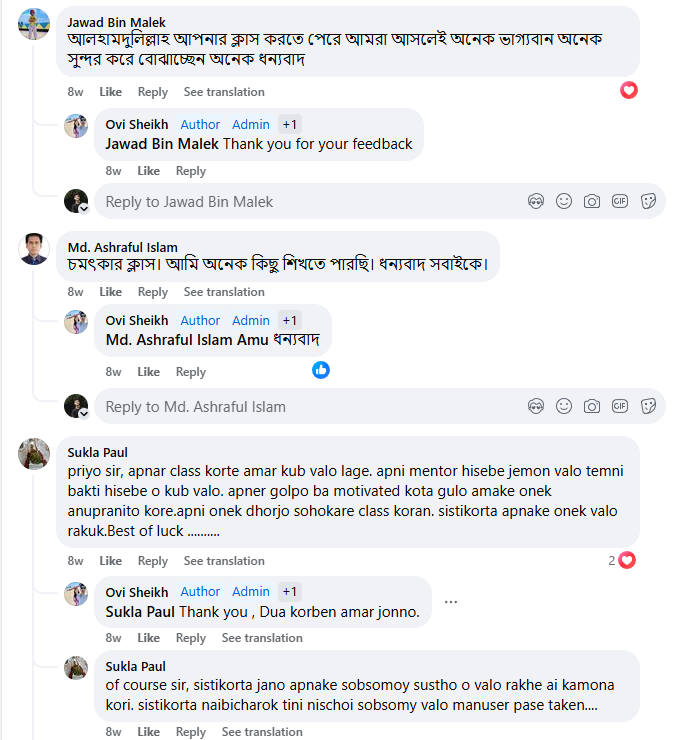Open emoji picker in Jawad Bin Malek reply
682x740 pixels.
point(564,201)
